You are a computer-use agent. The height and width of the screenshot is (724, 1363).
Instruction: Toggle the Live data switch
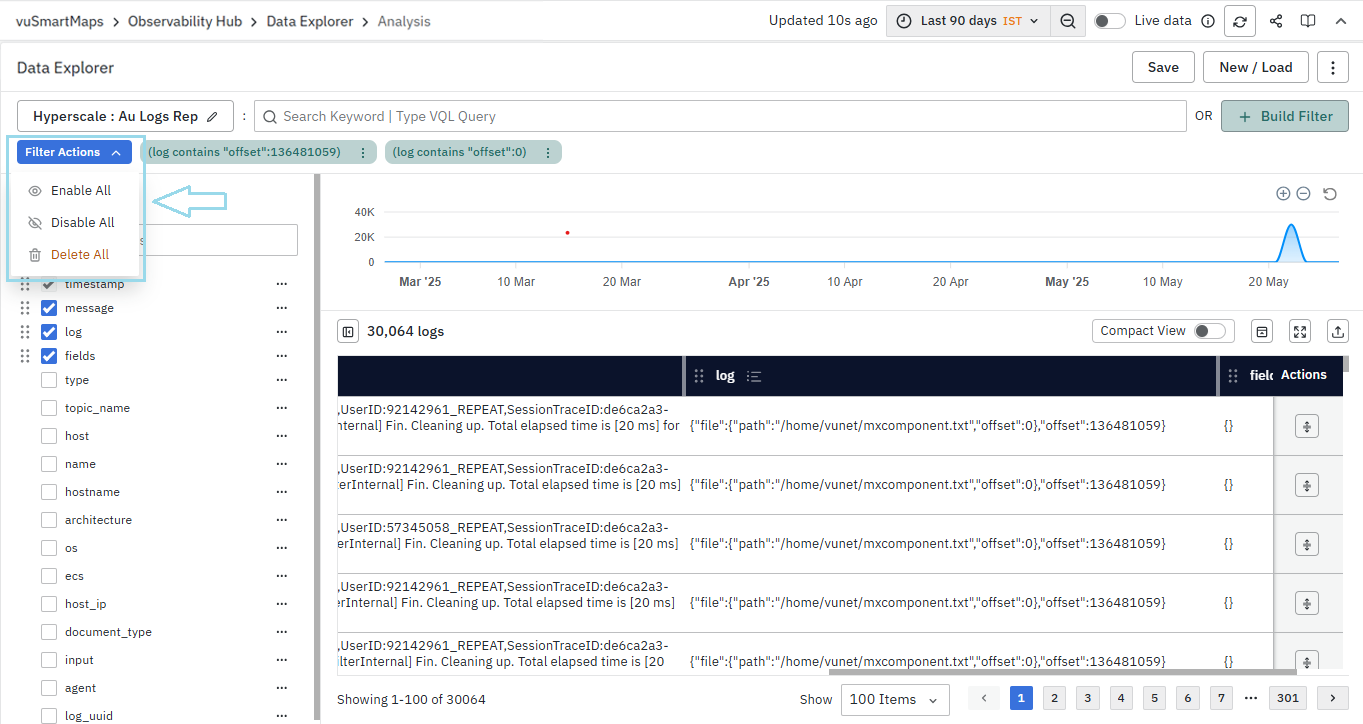pyautogui.click(x=1109, y=21)
